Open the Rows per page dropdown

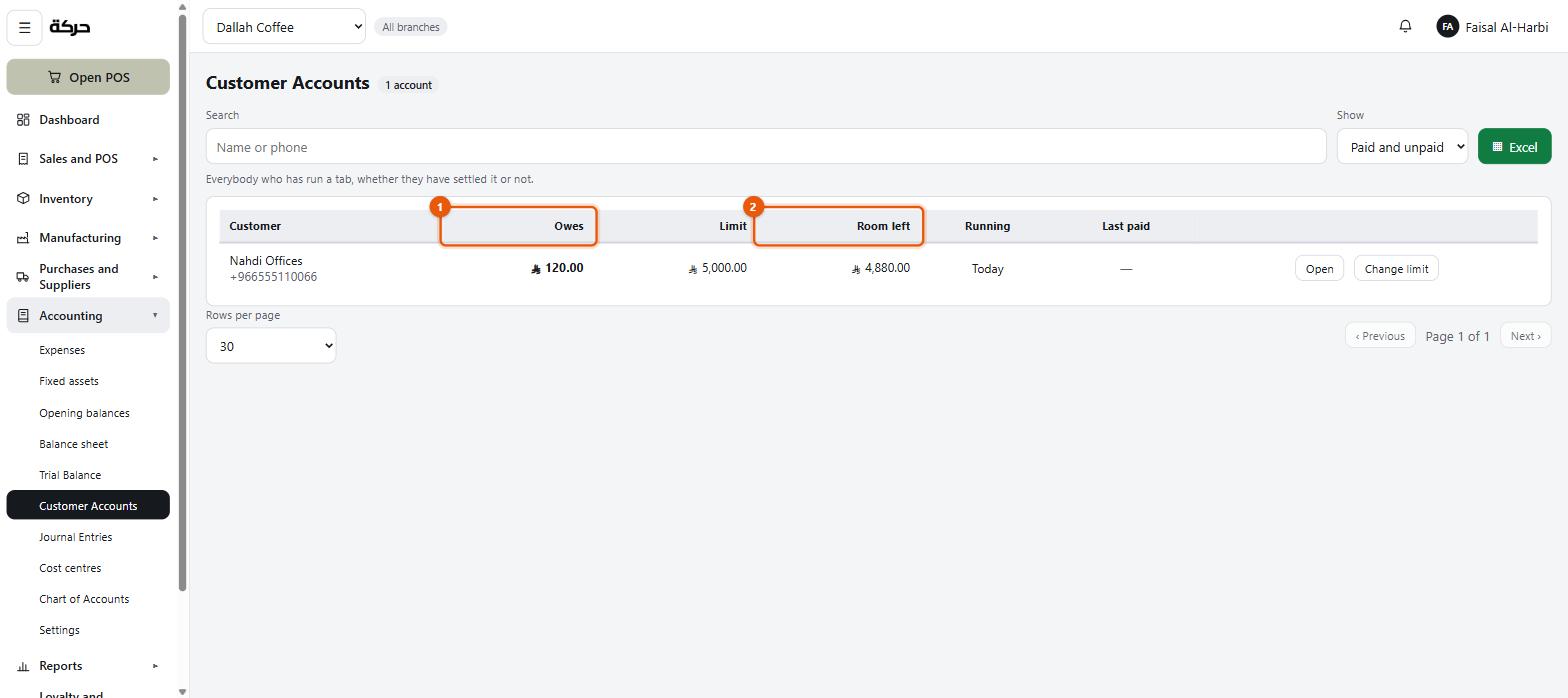coord(271,346)
